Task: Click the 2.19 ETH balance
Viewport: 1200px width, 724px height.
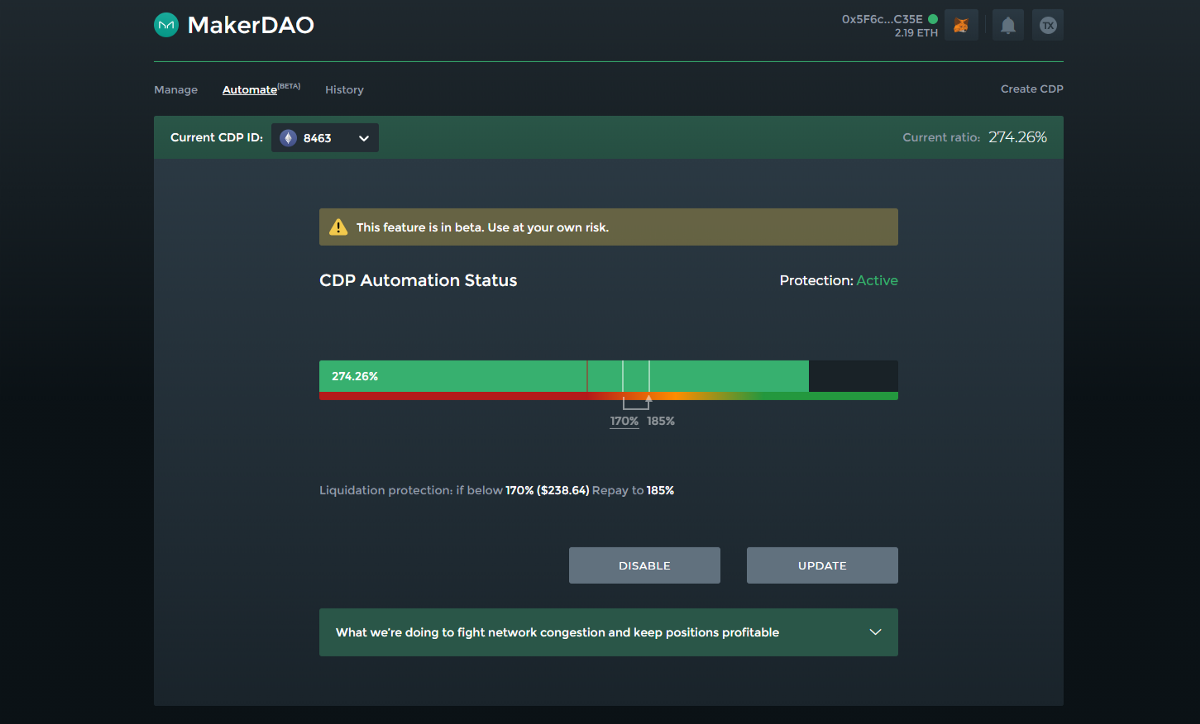Action: [x=916, y=34]
